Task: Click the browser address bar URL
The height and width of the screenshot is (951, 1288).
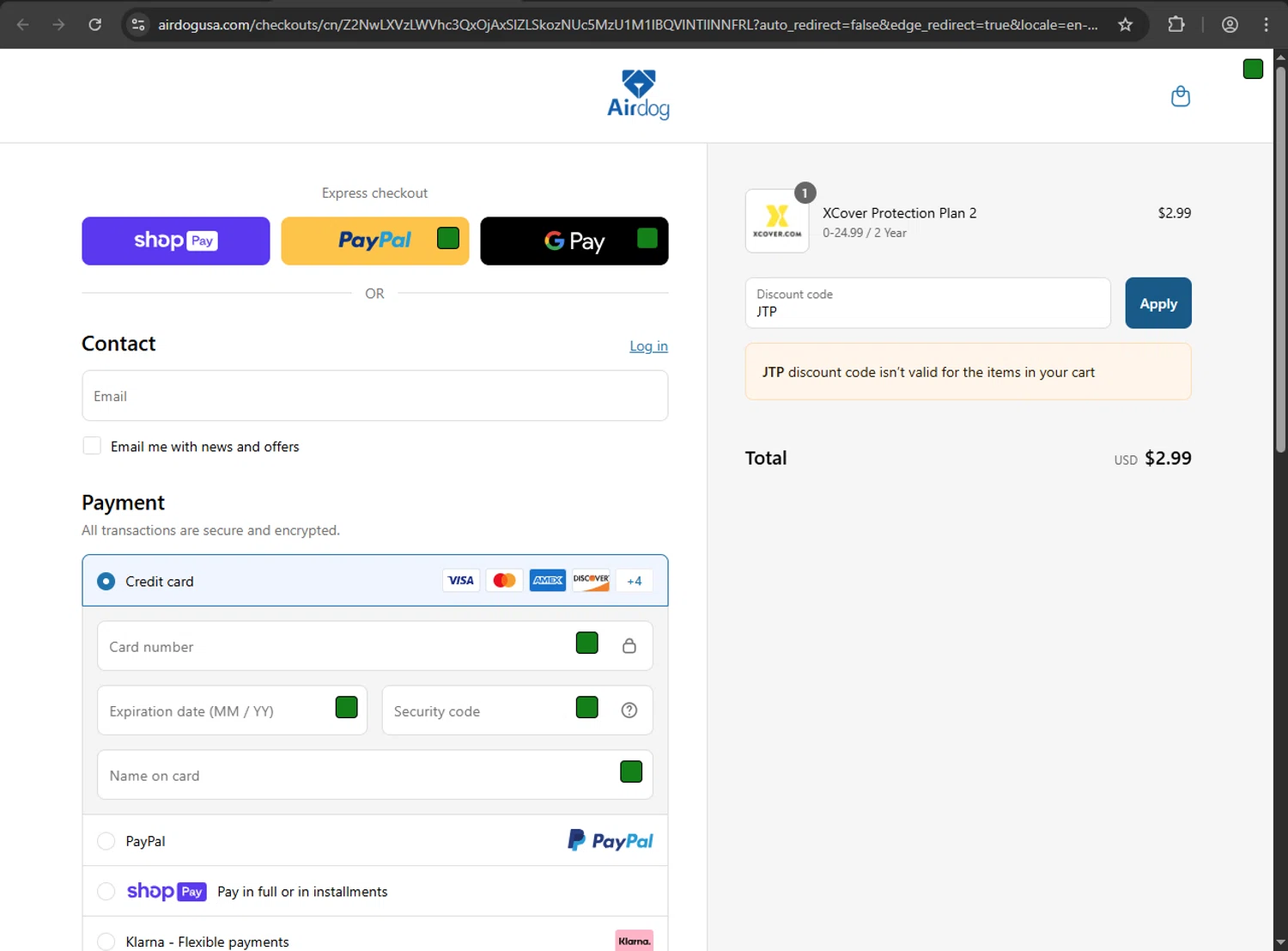Action: coord(628,25)
